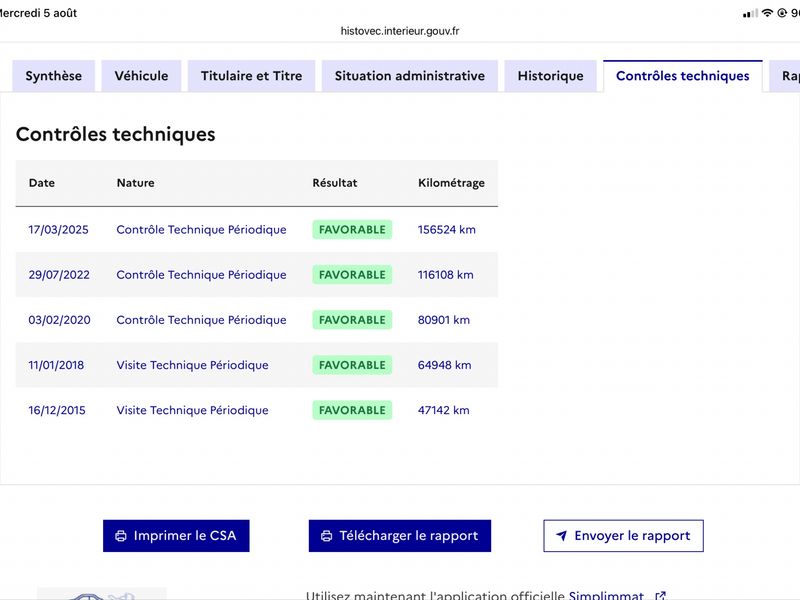Click printer icon in Télécharger le rapport

click(327, 536)
